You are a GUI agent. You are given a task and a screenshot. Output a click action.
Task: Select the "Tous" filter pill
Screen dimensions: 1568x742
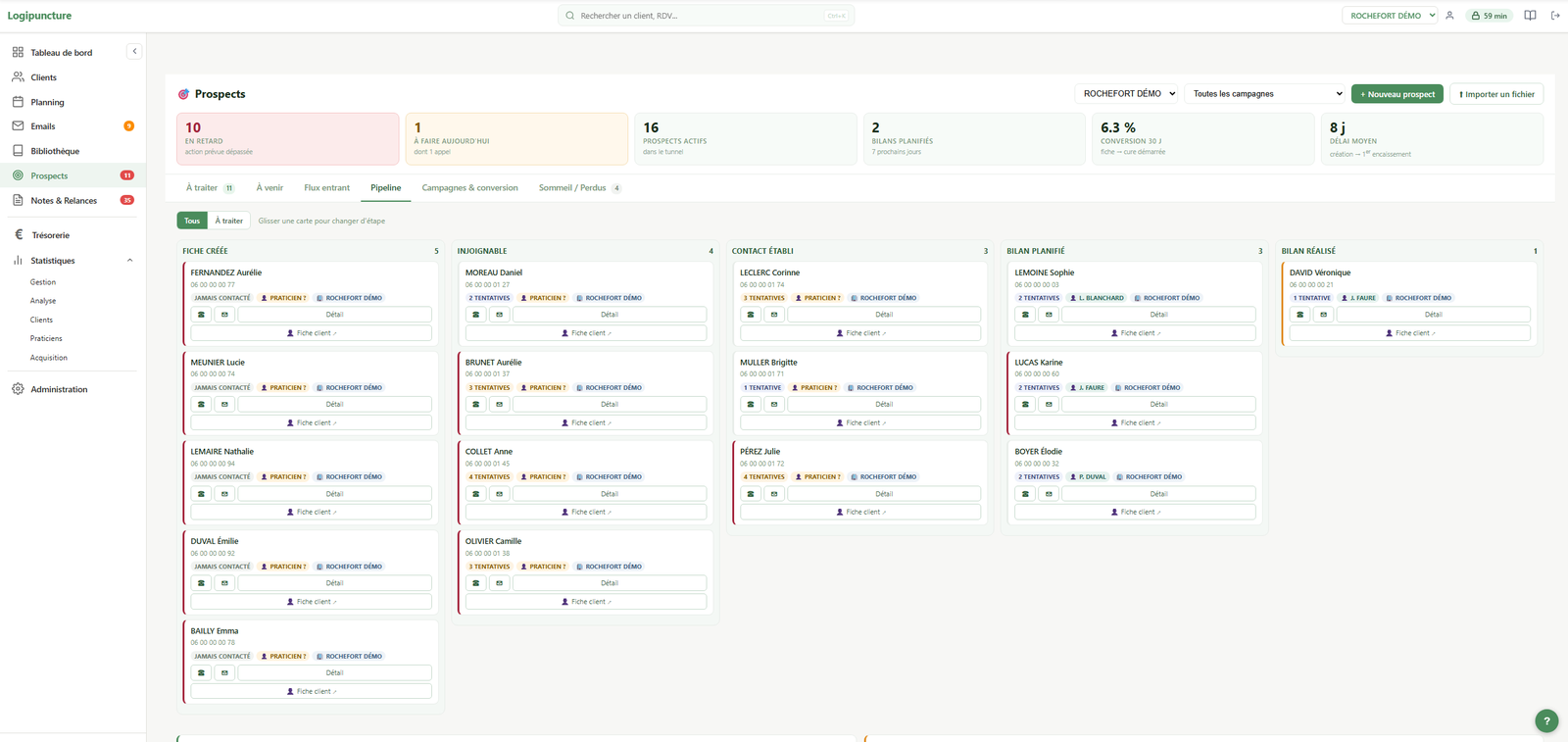[x=192, y=221]
